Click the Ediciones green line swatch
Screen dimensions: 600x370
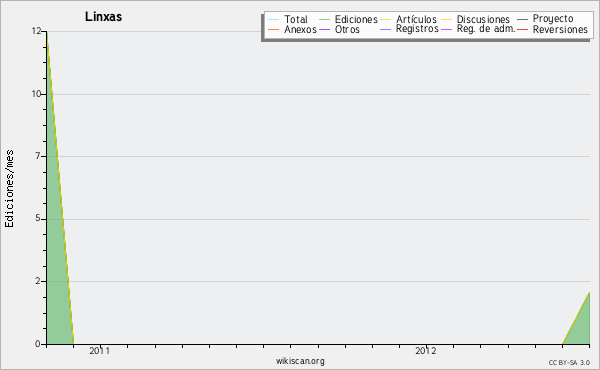(324, 19)
